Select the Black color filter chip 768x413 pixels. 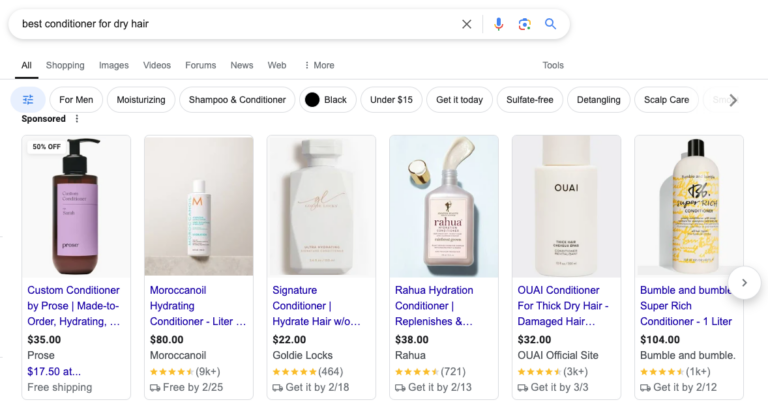328,100
